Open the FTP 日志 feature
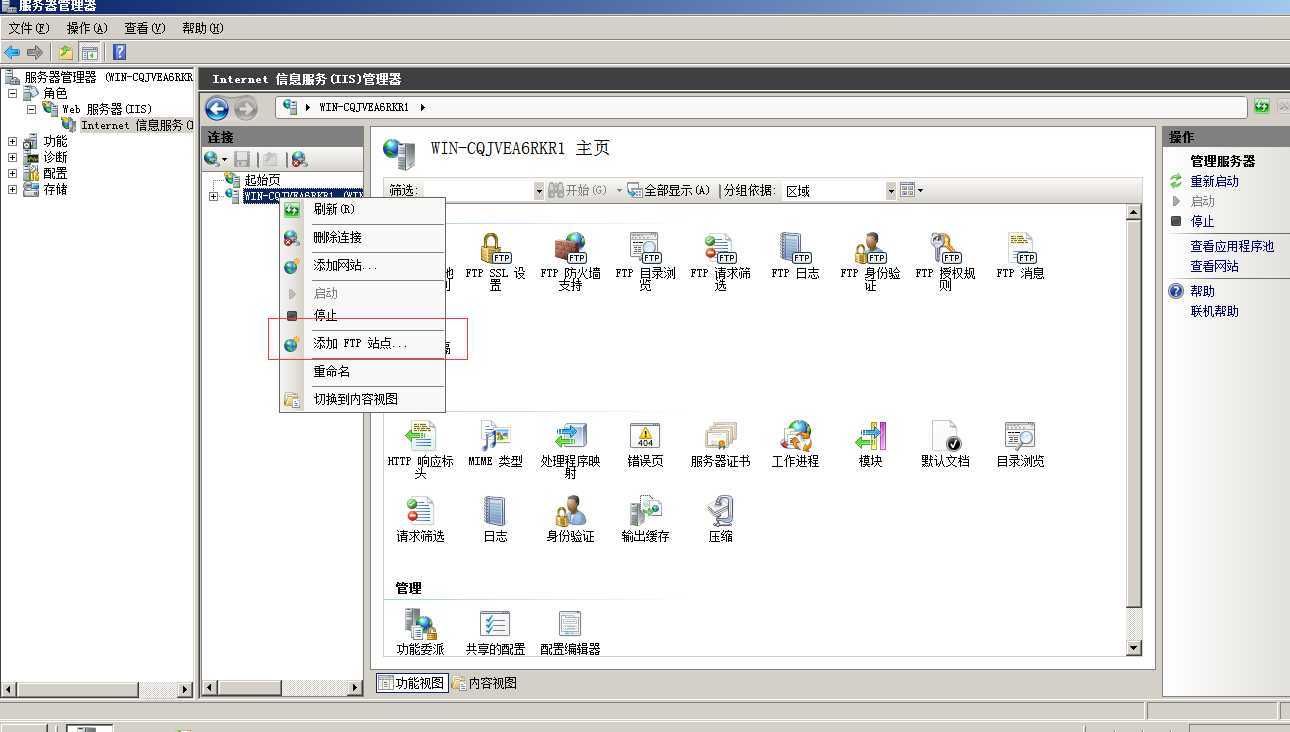Screen dimensions: 1290x732 click(795, 255)
